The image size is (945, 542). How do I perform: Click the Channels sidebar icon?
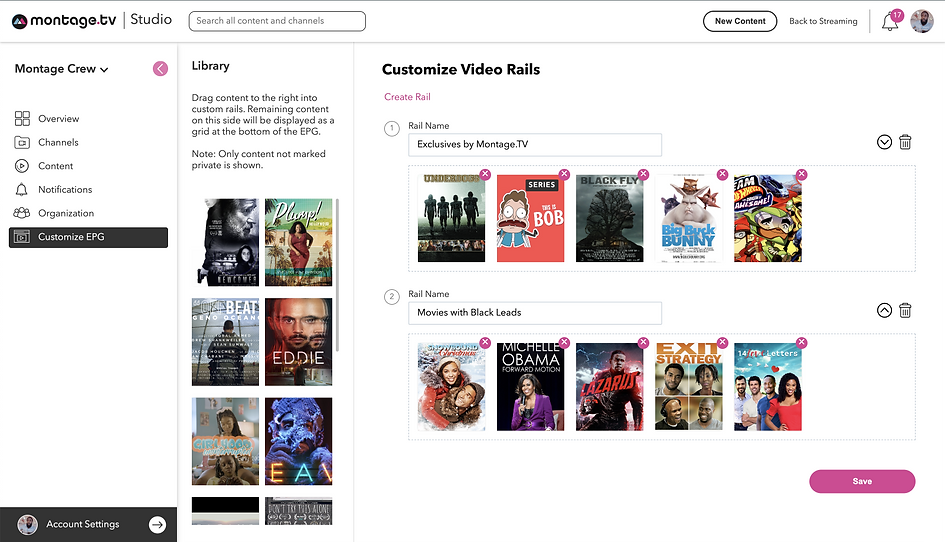[22, 142]
